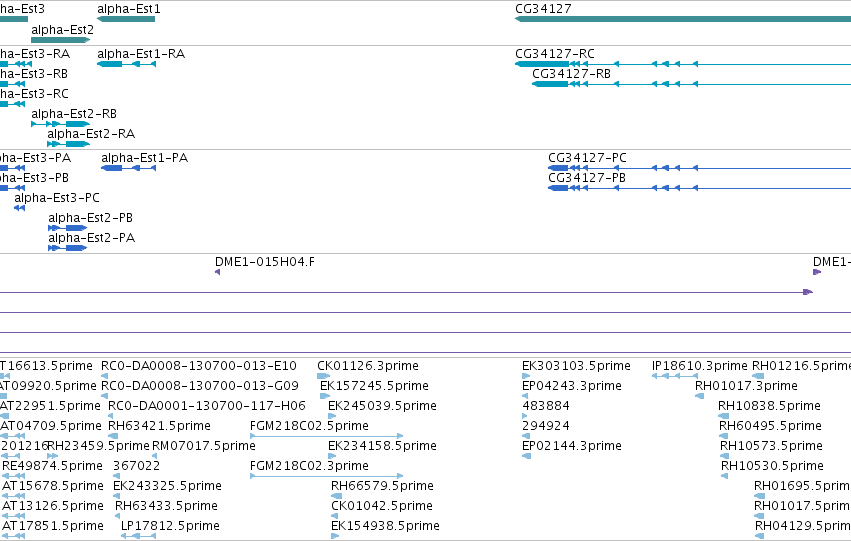Select the FGM218C02.5prime EST span
This screenshot has height=541, width=851.
point(327,436)
